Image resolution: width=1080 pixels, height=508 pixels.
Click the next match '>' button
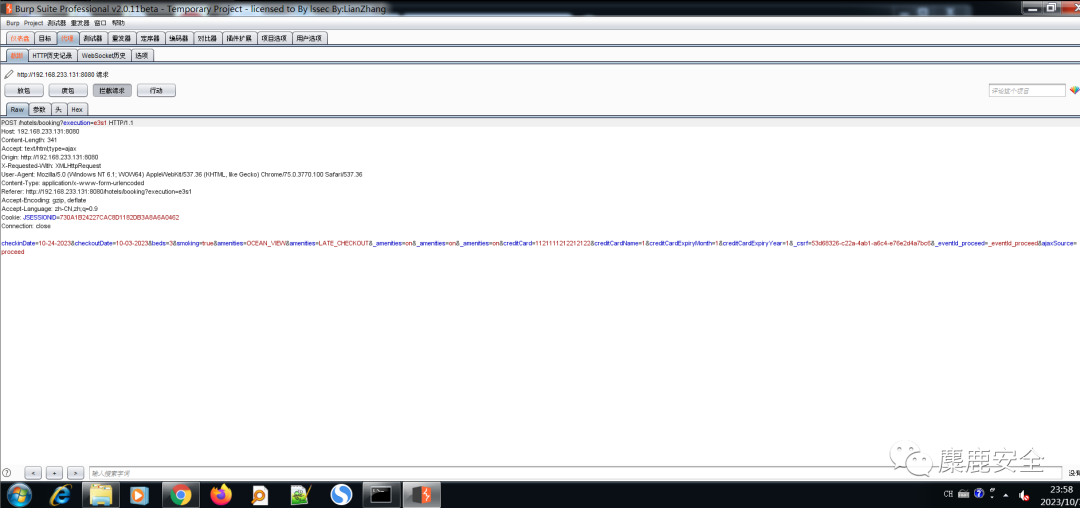[76, 473]
